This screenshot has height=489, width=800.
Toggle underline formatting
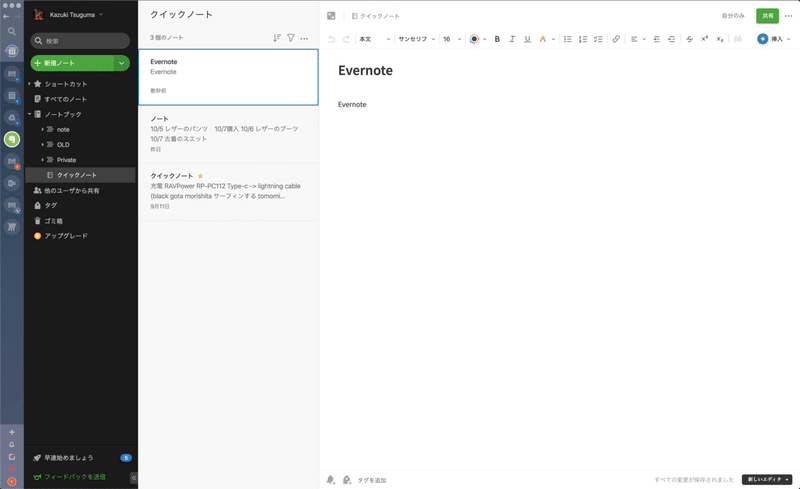[x=528, y=39]
